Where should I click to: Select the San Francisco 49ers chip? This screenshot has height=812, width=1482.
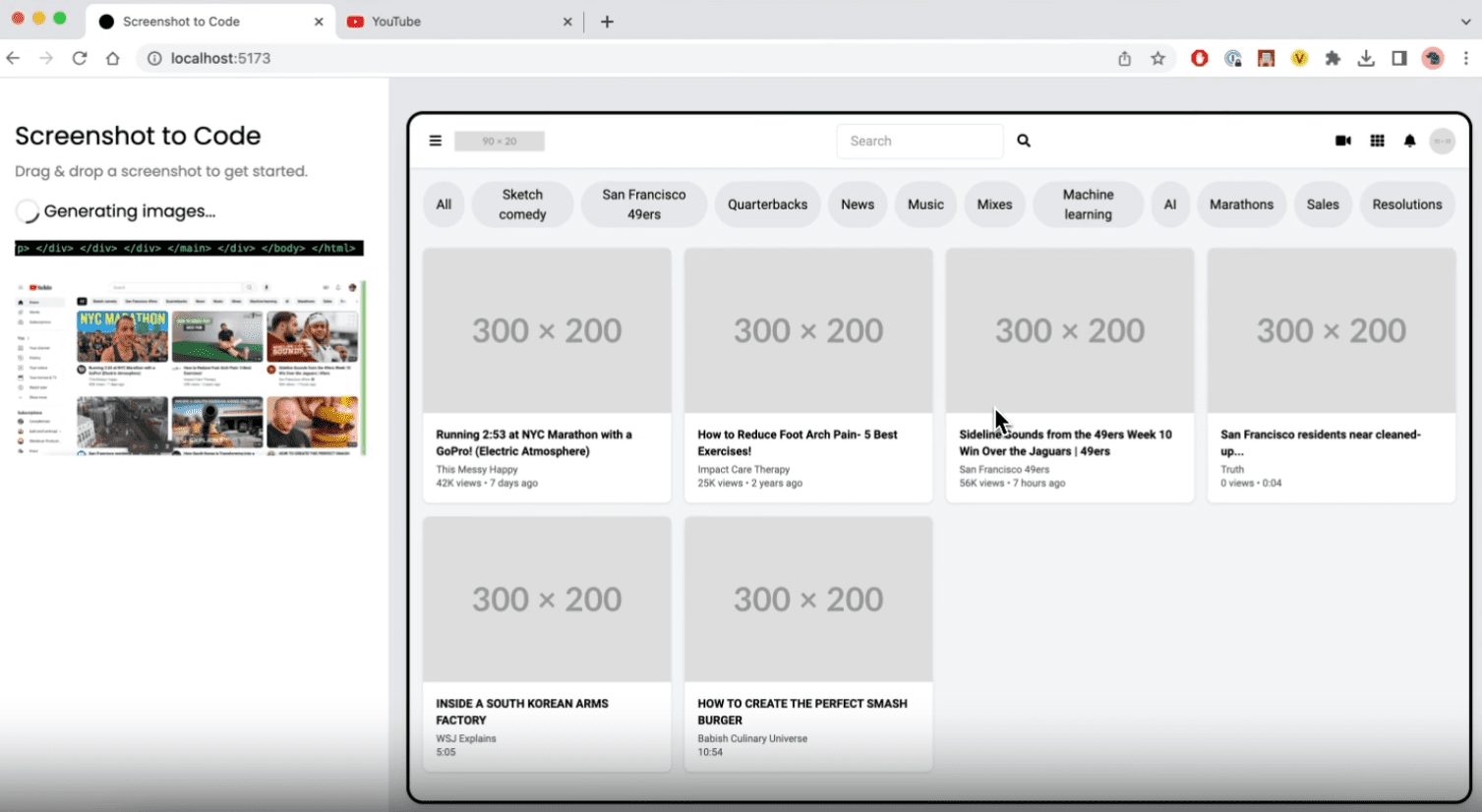coord(644,204)
